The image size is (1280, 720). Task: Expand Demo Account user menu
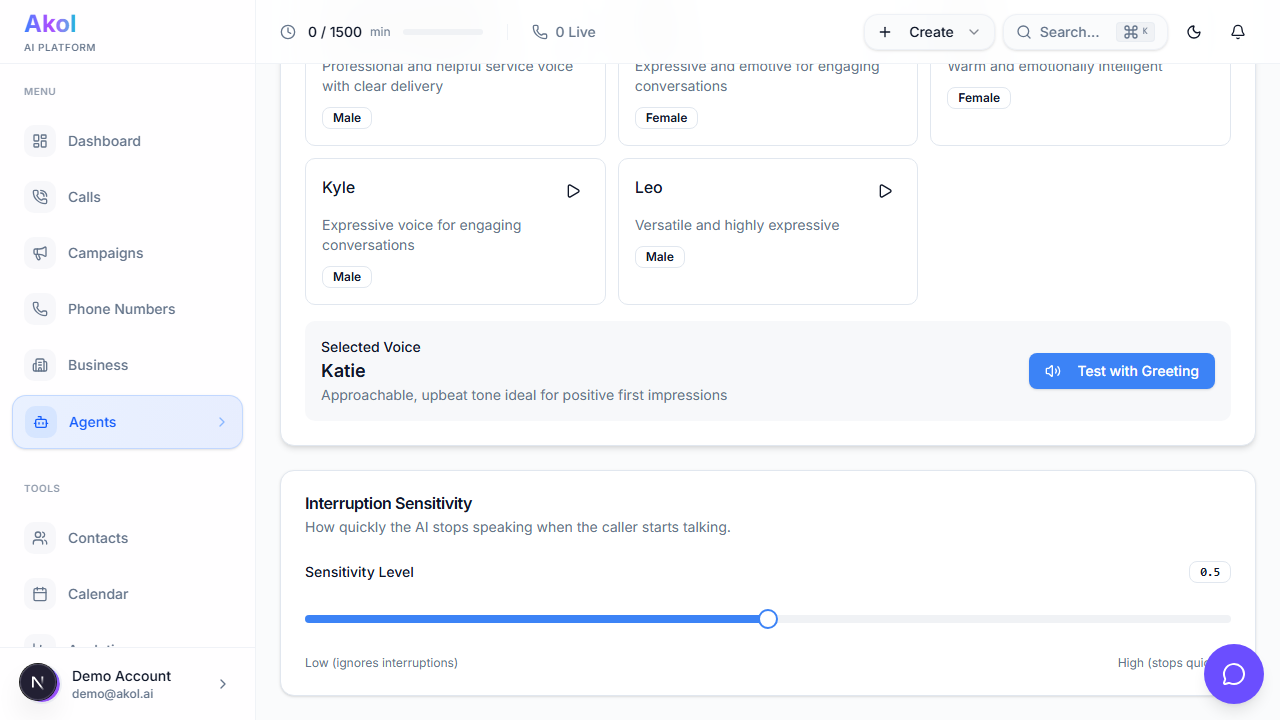tap(222, 684)
